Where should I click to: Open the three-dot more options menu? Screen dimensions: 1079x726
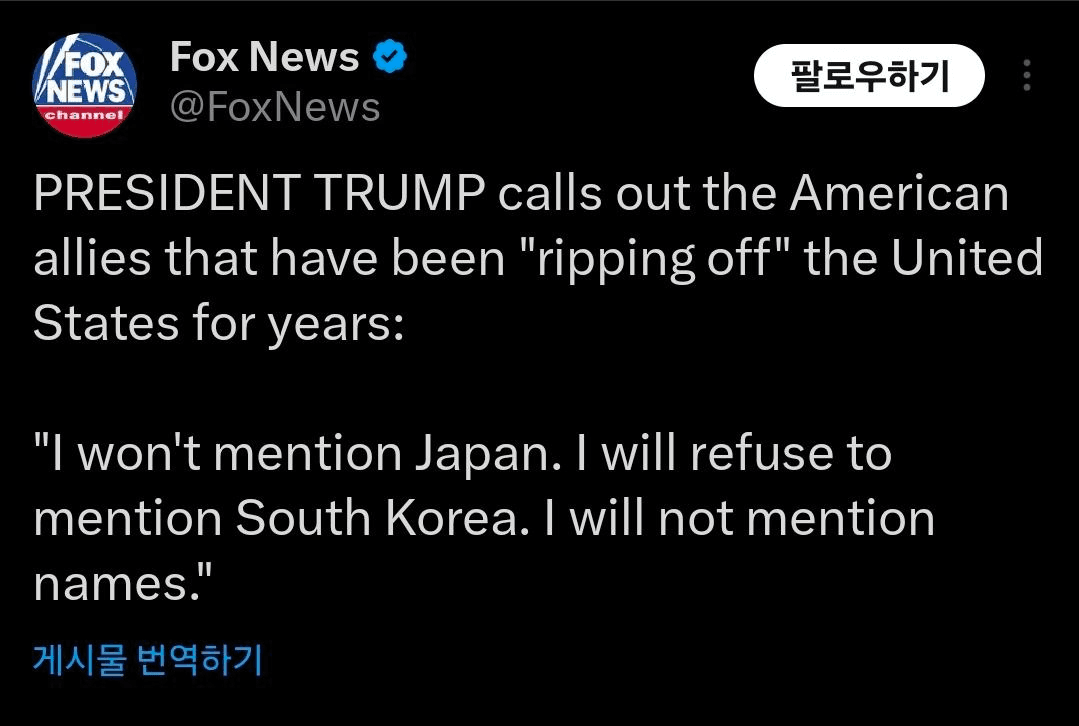[1027, 76]
